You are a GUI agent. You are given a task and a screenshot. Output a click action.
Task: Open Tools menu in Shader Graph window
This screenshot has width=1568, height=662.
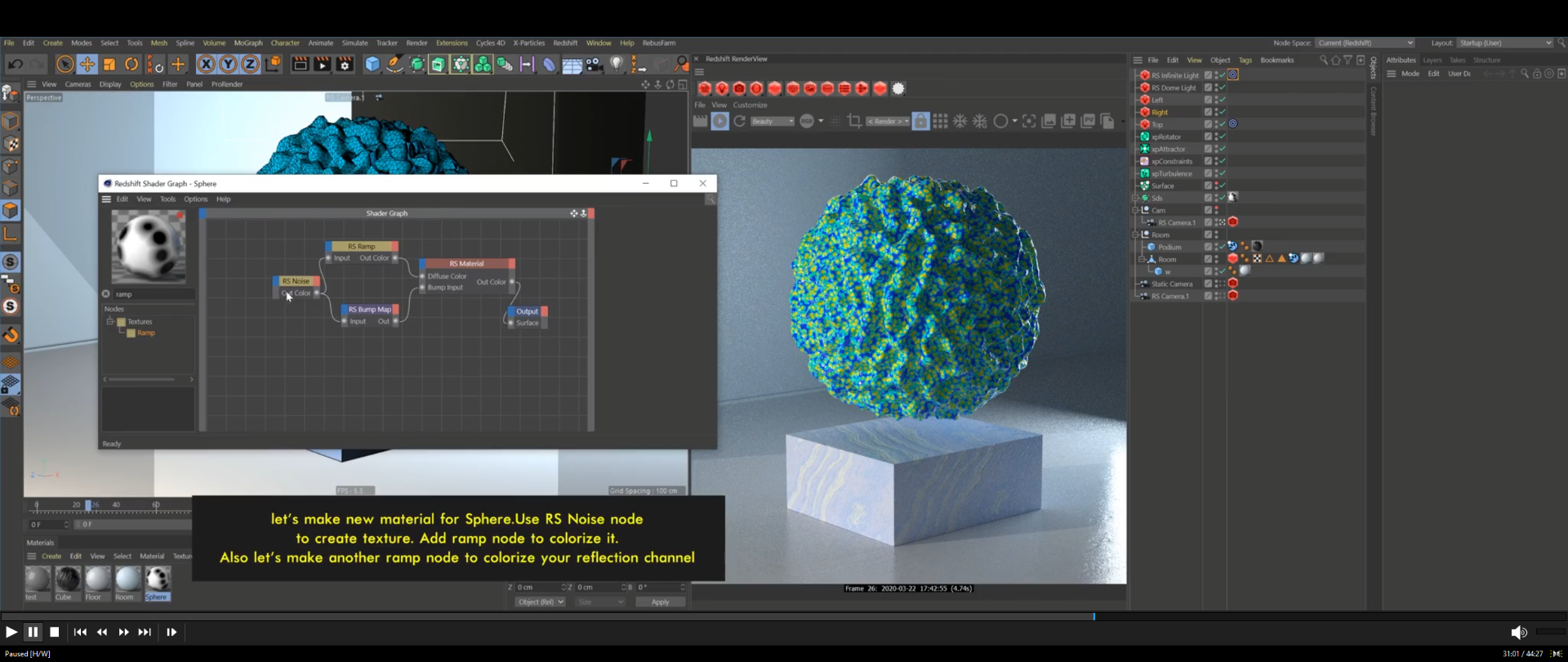(x=167, y=199)
